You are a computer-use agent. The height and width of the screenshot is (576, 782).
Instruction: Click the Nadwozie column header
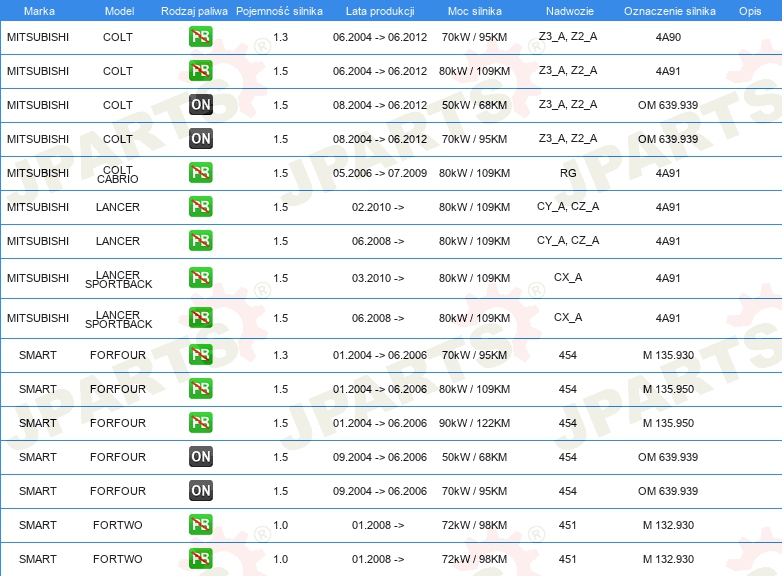tap(570, 11)
